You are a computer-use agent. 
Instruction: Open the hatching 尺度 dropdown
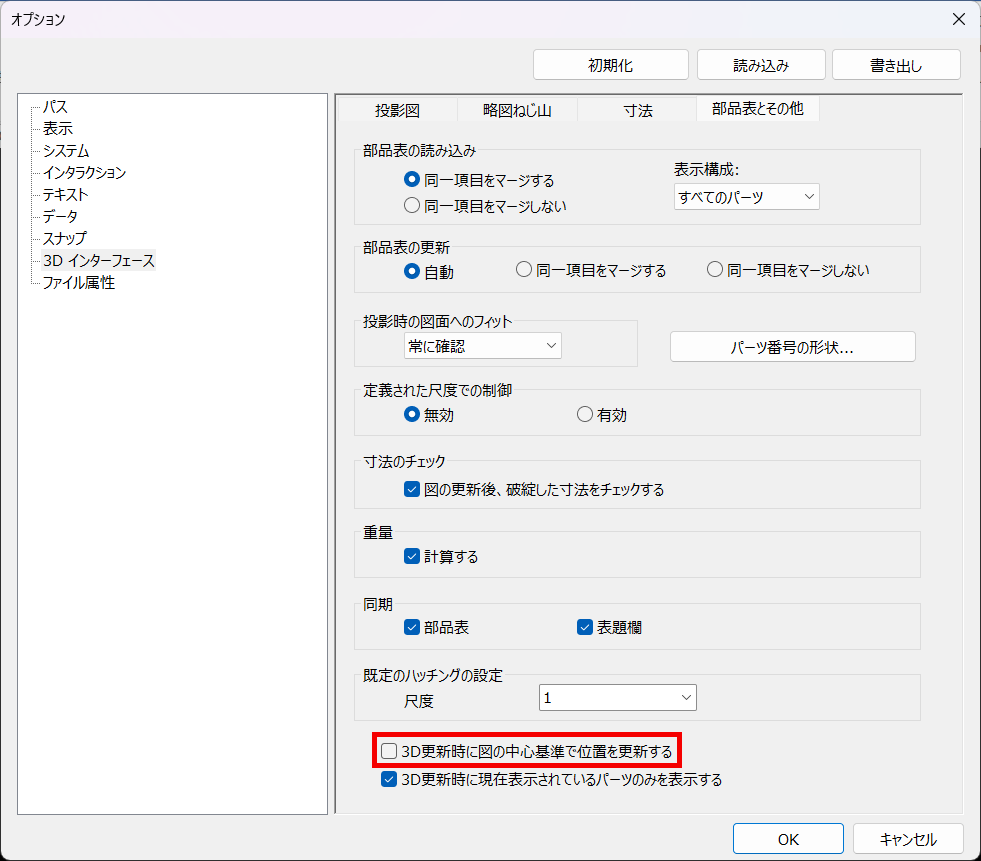tap(617, 697)
